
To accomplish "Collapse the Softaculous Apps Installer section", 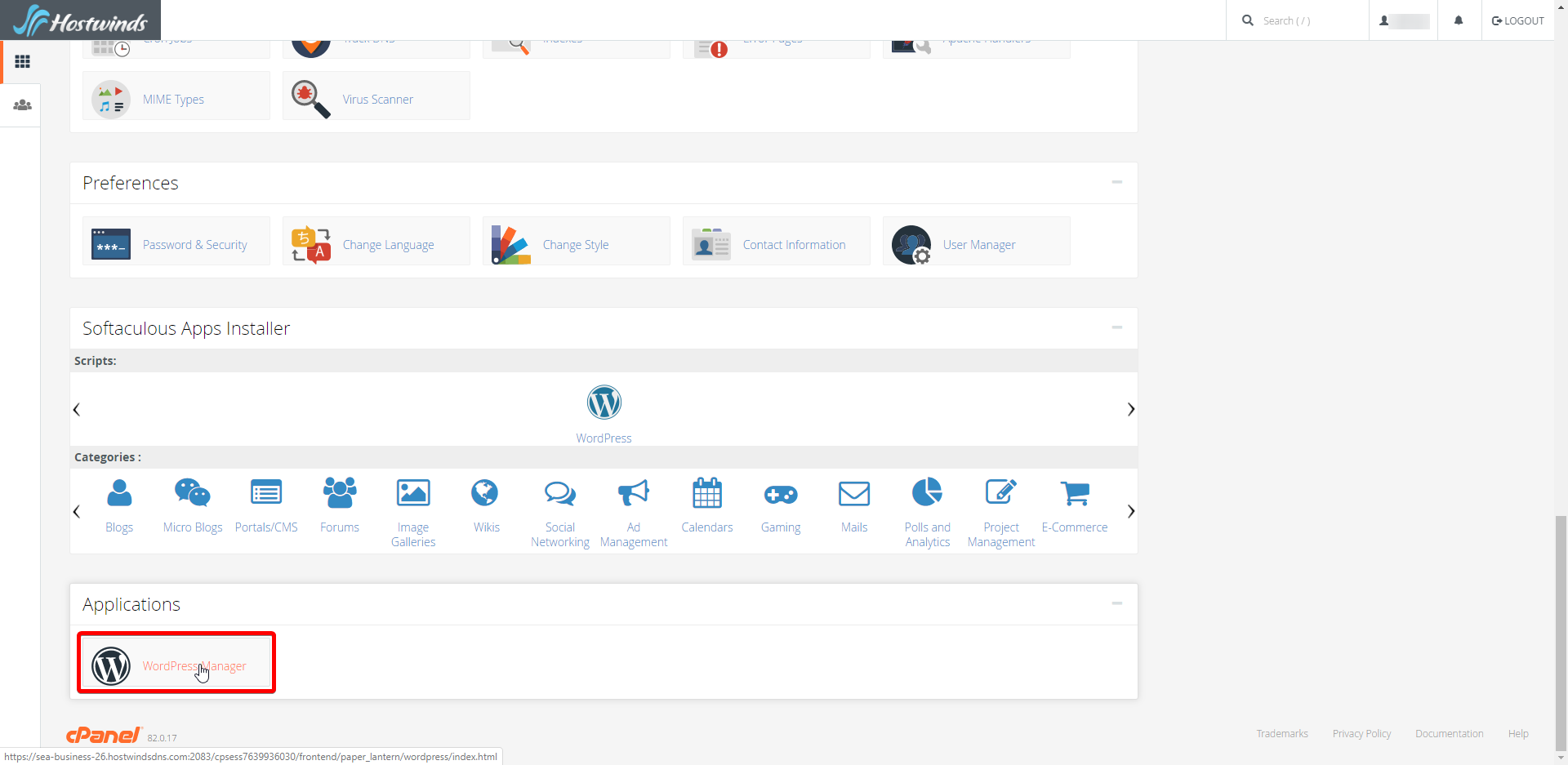I will coord(1116,327).
